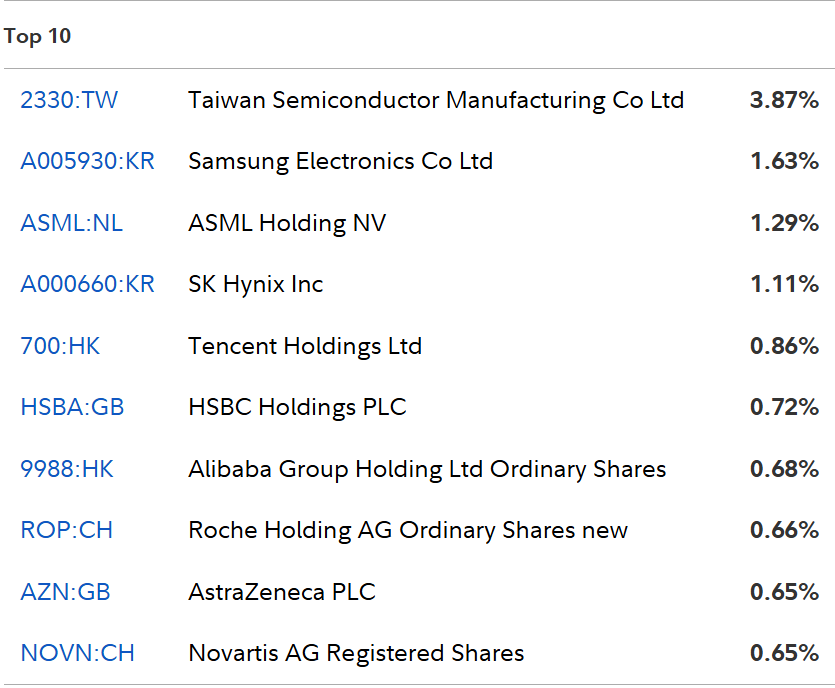Open the A005930:KR ticker link

pos(87,161)
